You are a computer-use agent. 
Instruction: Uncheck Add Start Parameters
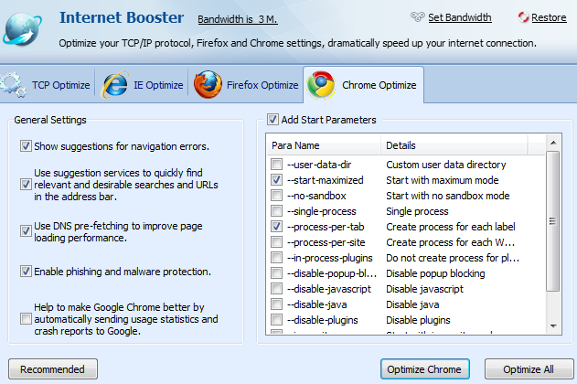[x=273, y=119]
